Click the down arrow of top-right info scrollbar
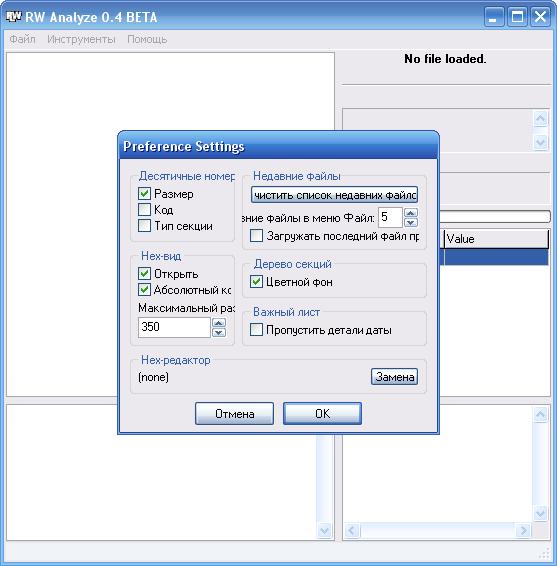Viewport: 557px width, 566px height. point(540,142)
